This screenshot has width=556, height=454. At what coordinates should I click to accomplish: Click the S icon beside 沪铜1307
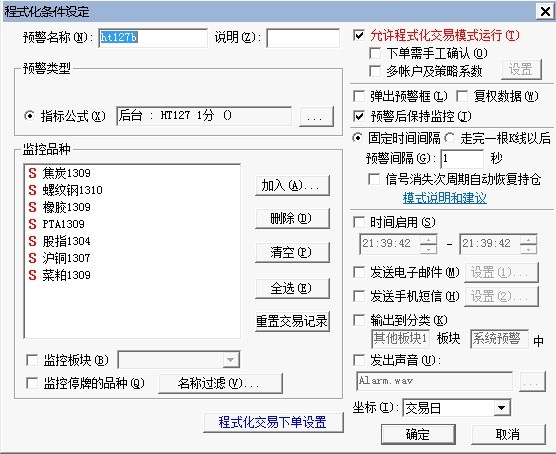click(32, 258)
